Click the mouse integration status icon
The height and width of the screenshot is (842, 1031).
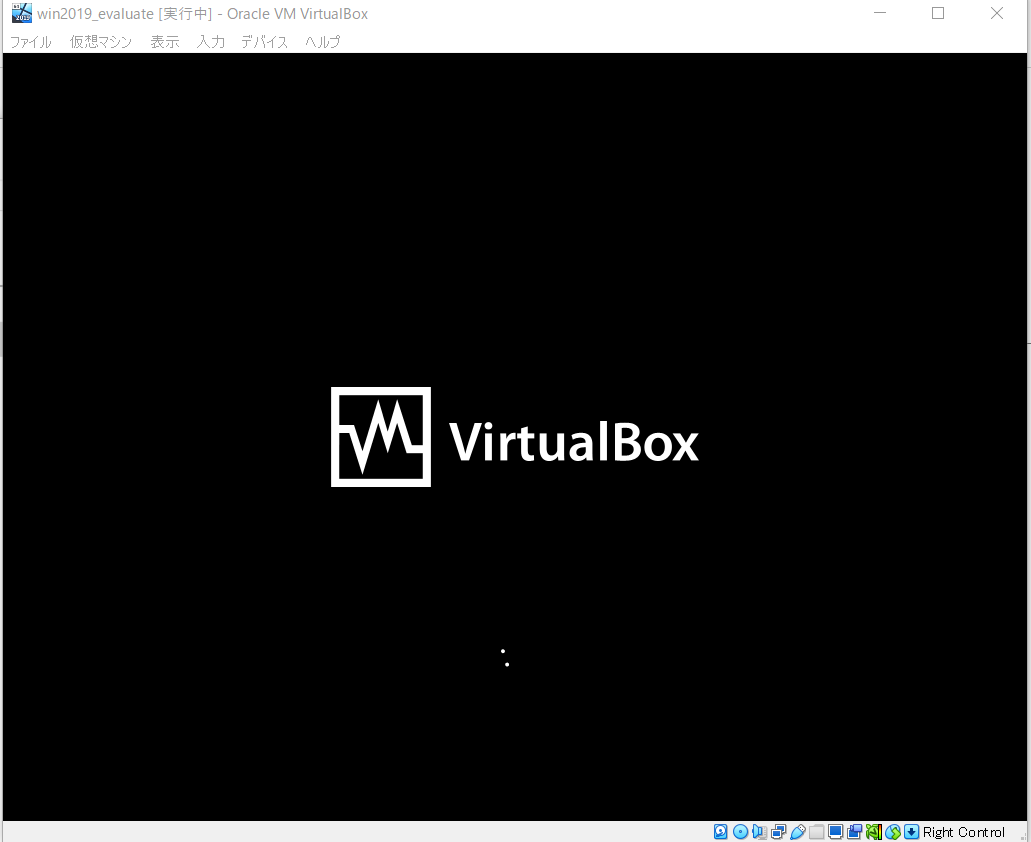[893, 831]
